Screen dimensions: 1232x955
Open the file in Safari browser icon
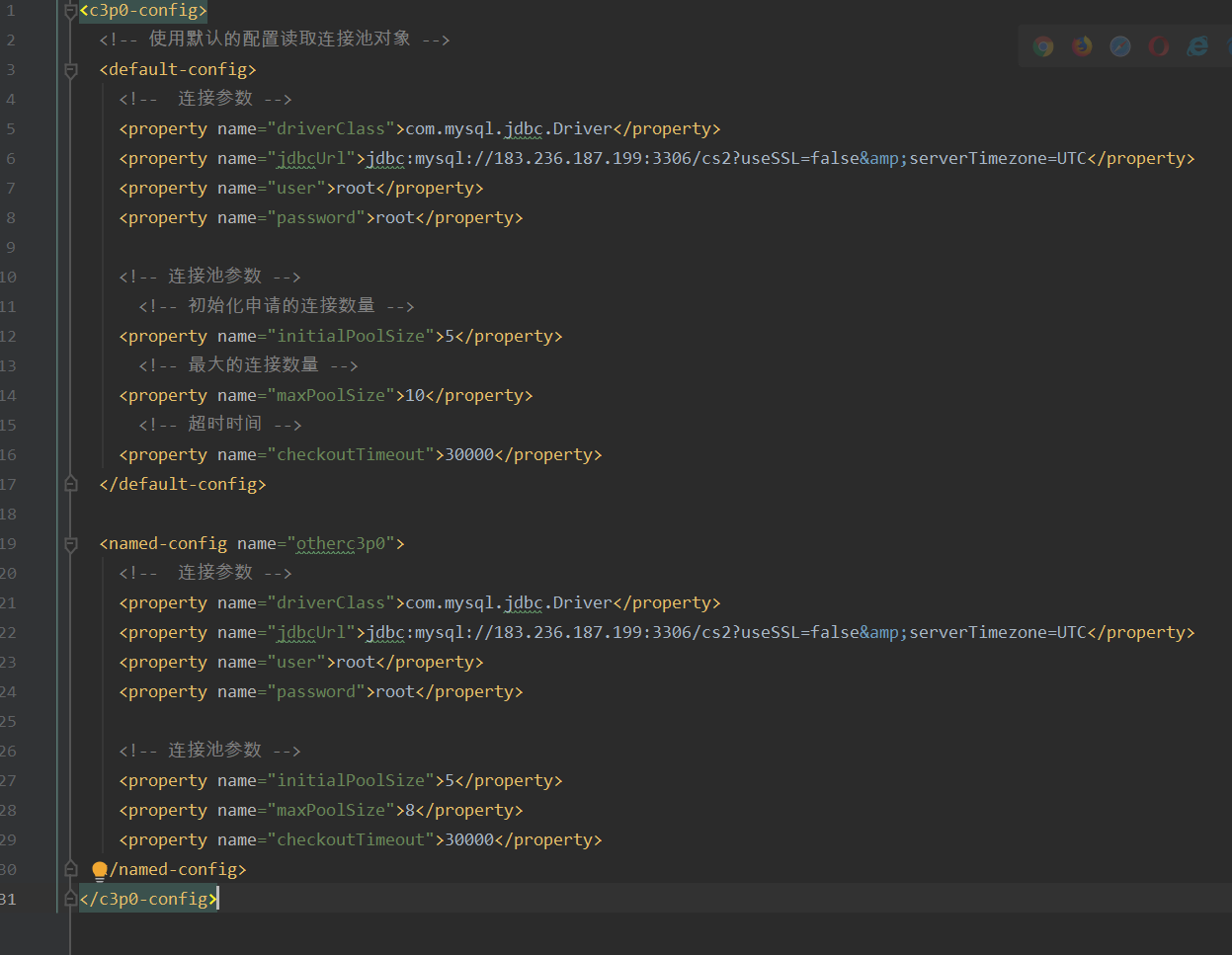coord(1120,46)
